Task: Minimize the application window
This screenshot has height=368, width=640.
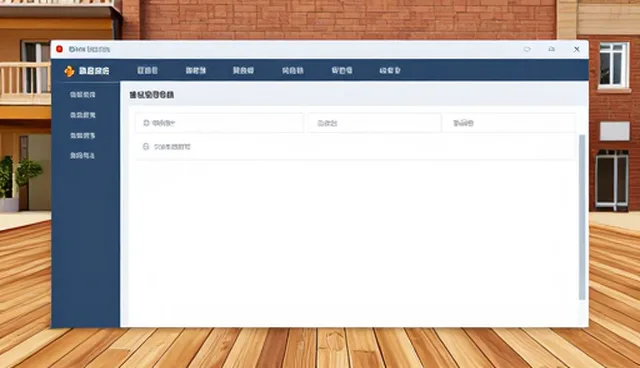Action: (x=527, y=49)
